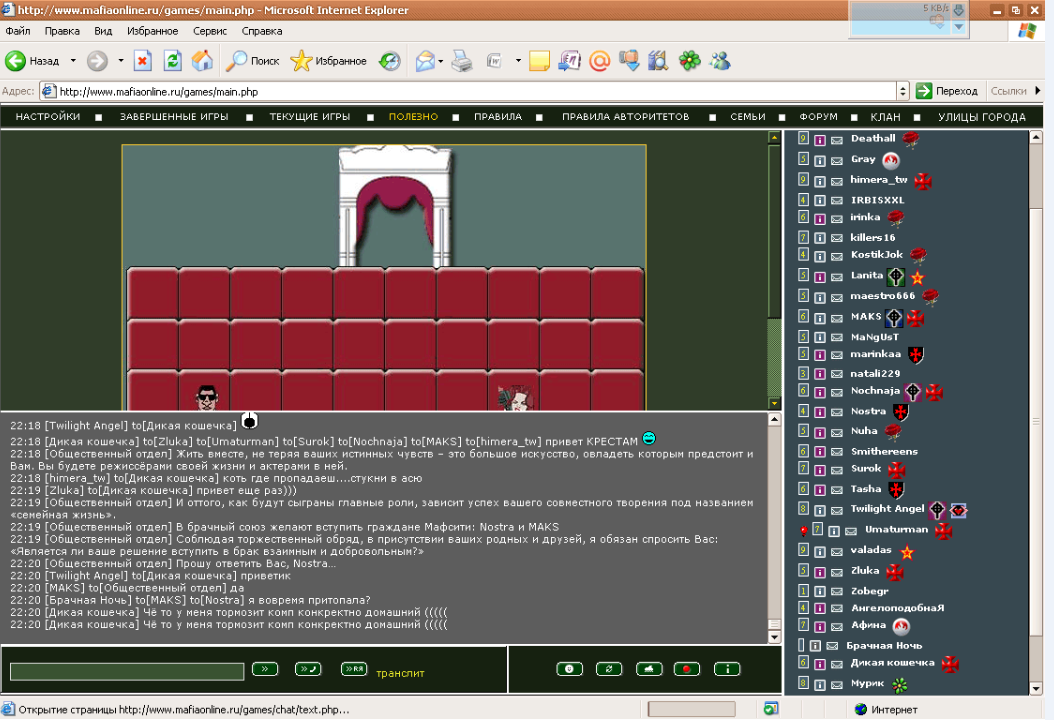Click the Stop loading icon

(x=142, y=61)
